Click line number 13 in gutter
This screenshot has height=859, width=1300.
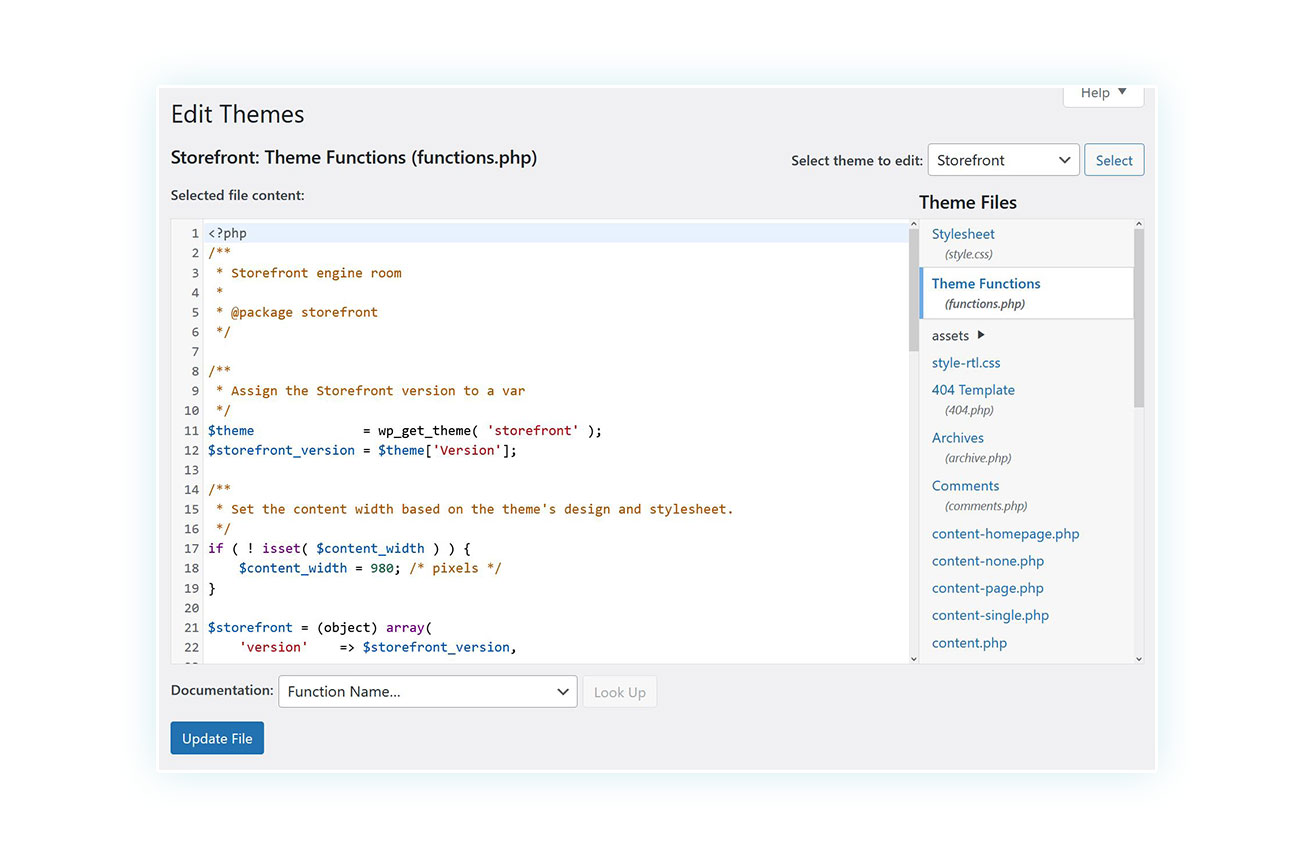pos(191,470)
